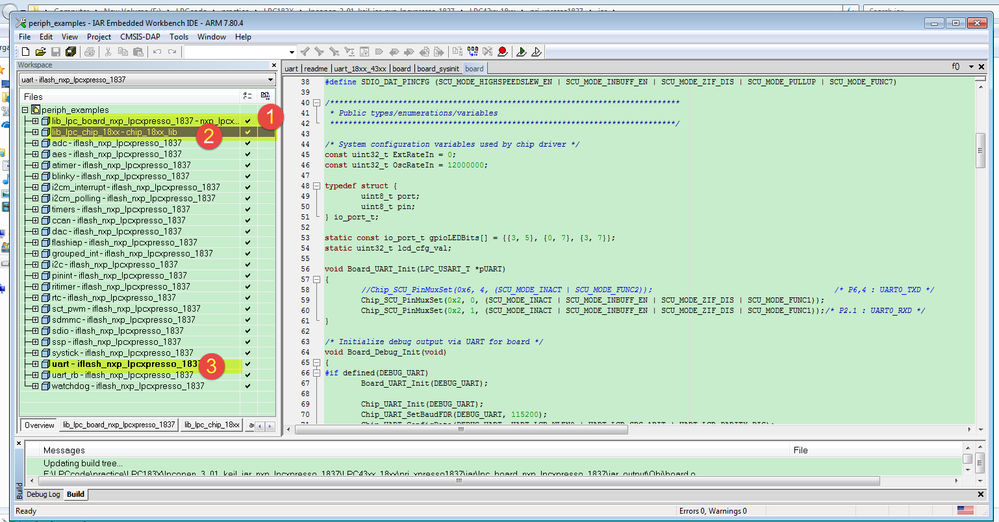Collapse the typedef struct fold on line 48
This screenshot has height=522, width=999.
316,186
